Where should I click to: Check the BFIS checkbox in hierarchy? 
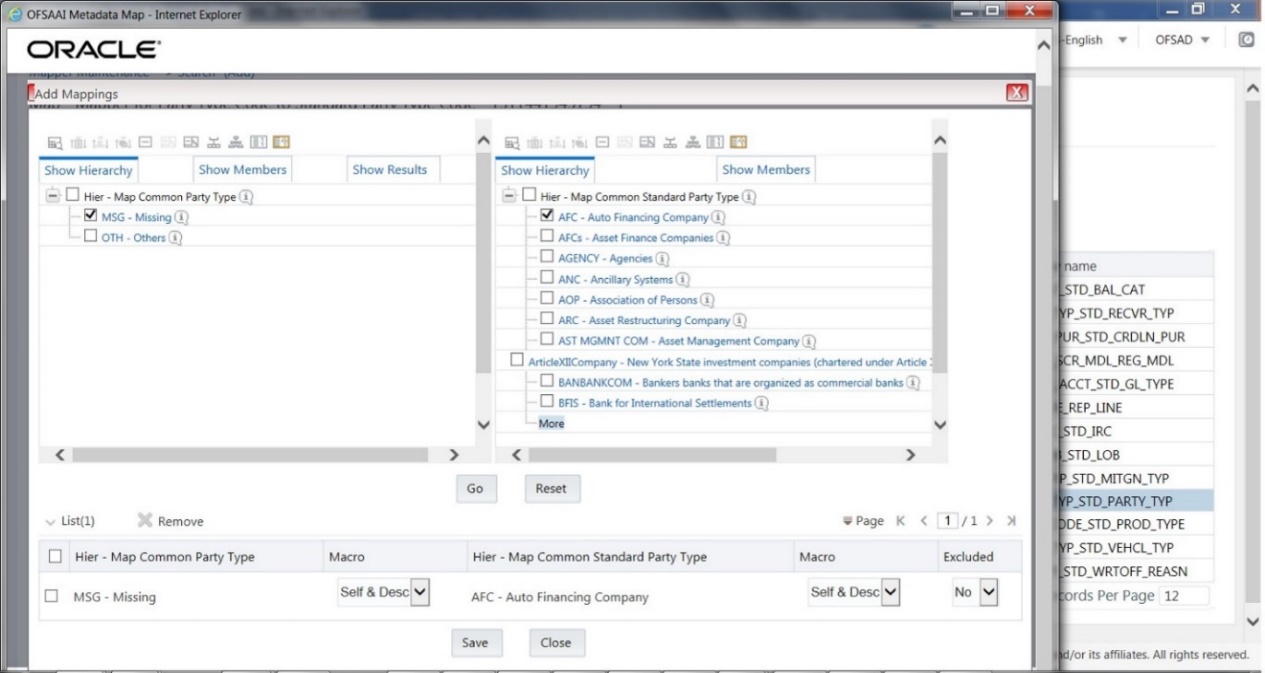click(547, 402)
